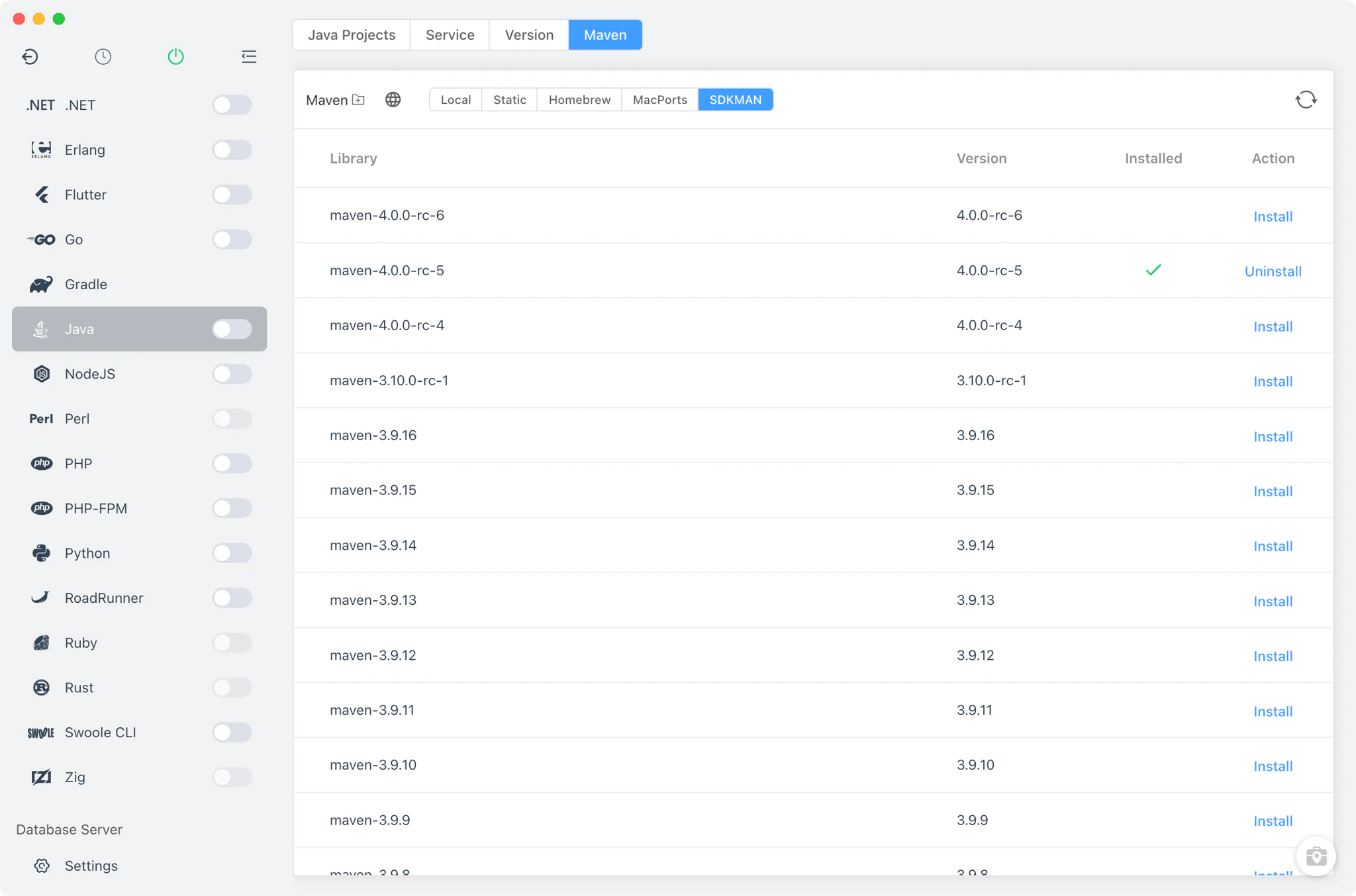
Task: Toggle the Go switch
Action: click(x=232, y=240)
